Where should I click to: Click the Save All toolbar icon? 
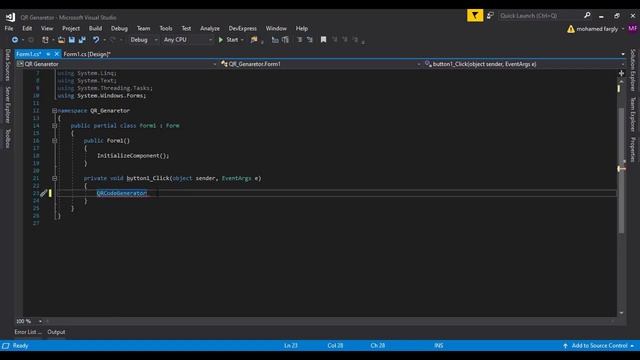point(82,40)
